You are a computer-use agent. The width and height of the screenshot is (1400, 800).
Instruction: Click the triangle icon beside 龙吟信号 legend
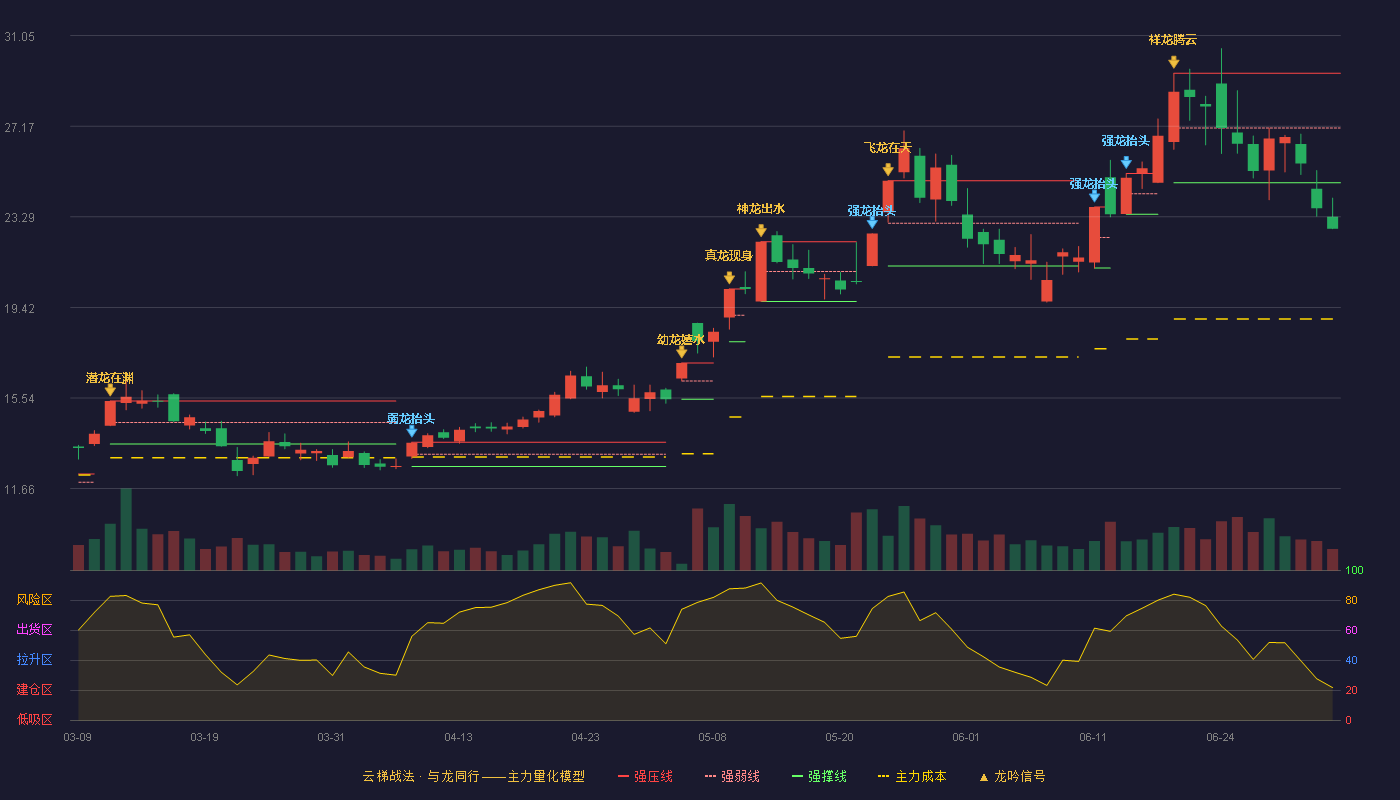pyautogui.click(x=983, y=777)
